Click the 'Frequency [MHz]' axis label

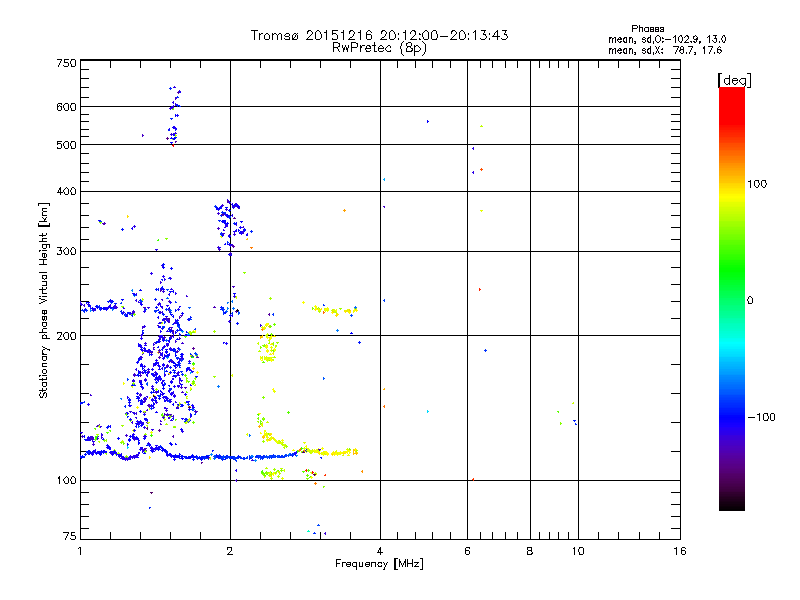coord(379,563)
